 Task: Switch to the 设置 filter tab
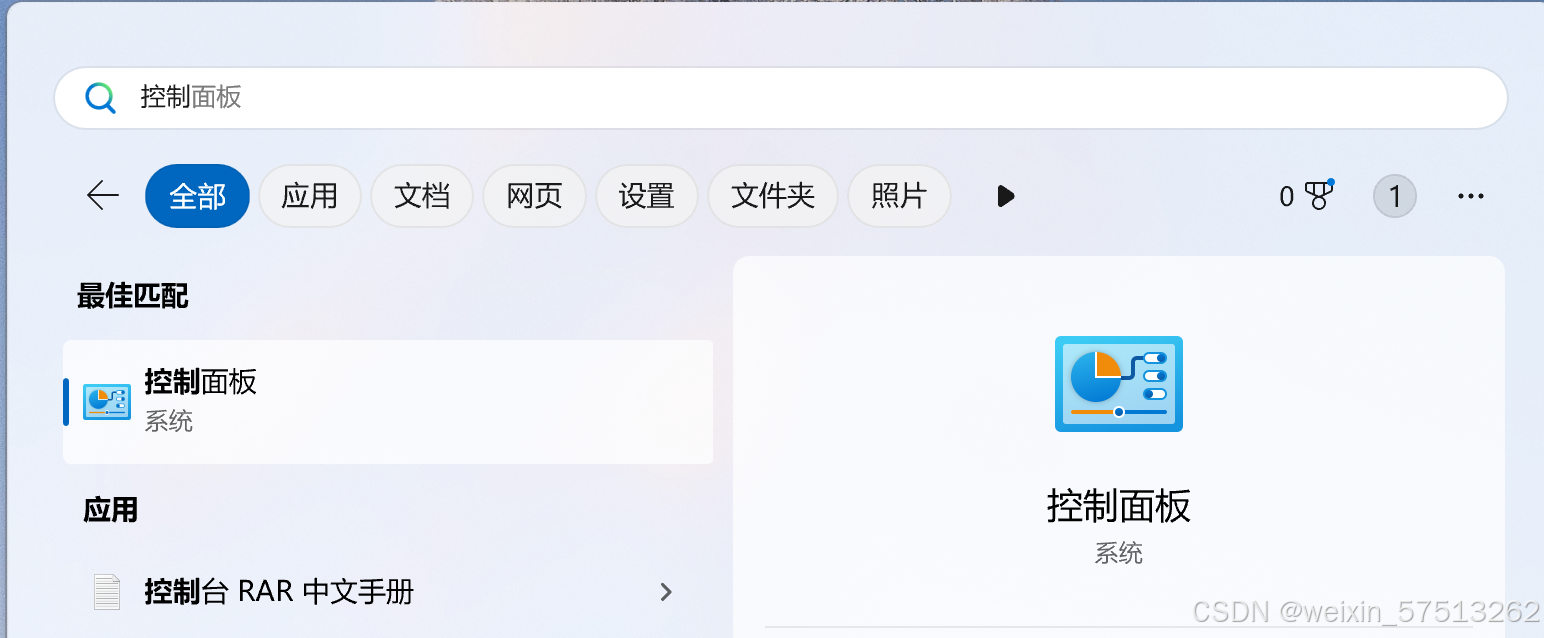point(647,196)
